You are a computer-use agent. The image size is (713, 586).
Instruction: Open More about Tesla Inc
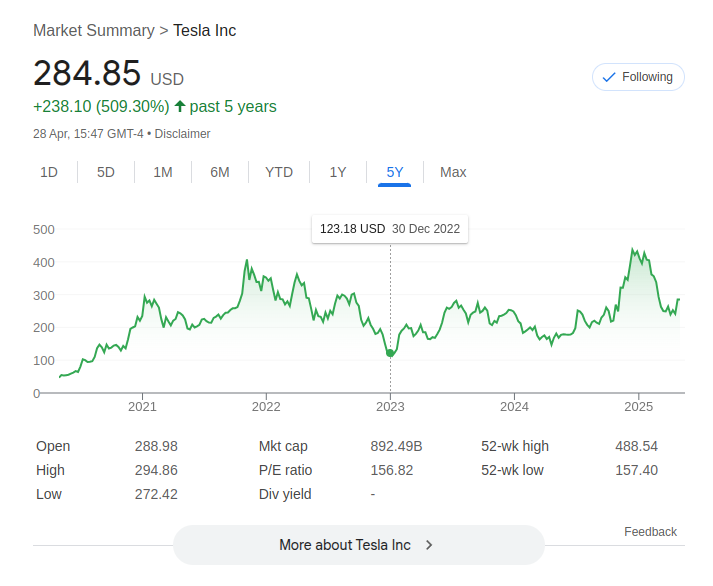[359, 545]
